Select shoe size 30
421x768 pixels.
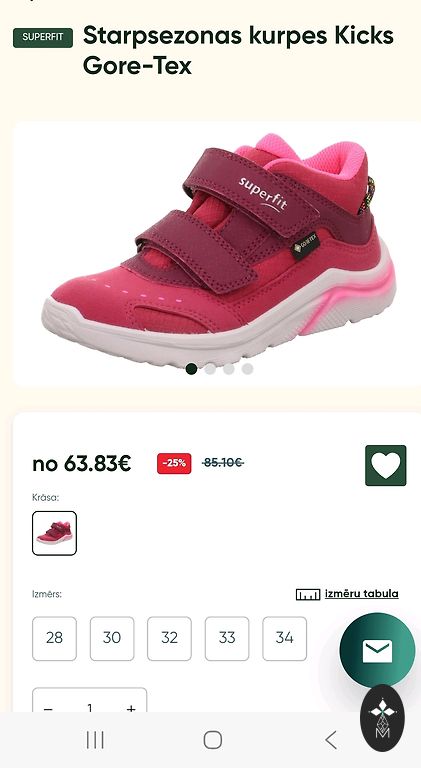tap(112, 638)
